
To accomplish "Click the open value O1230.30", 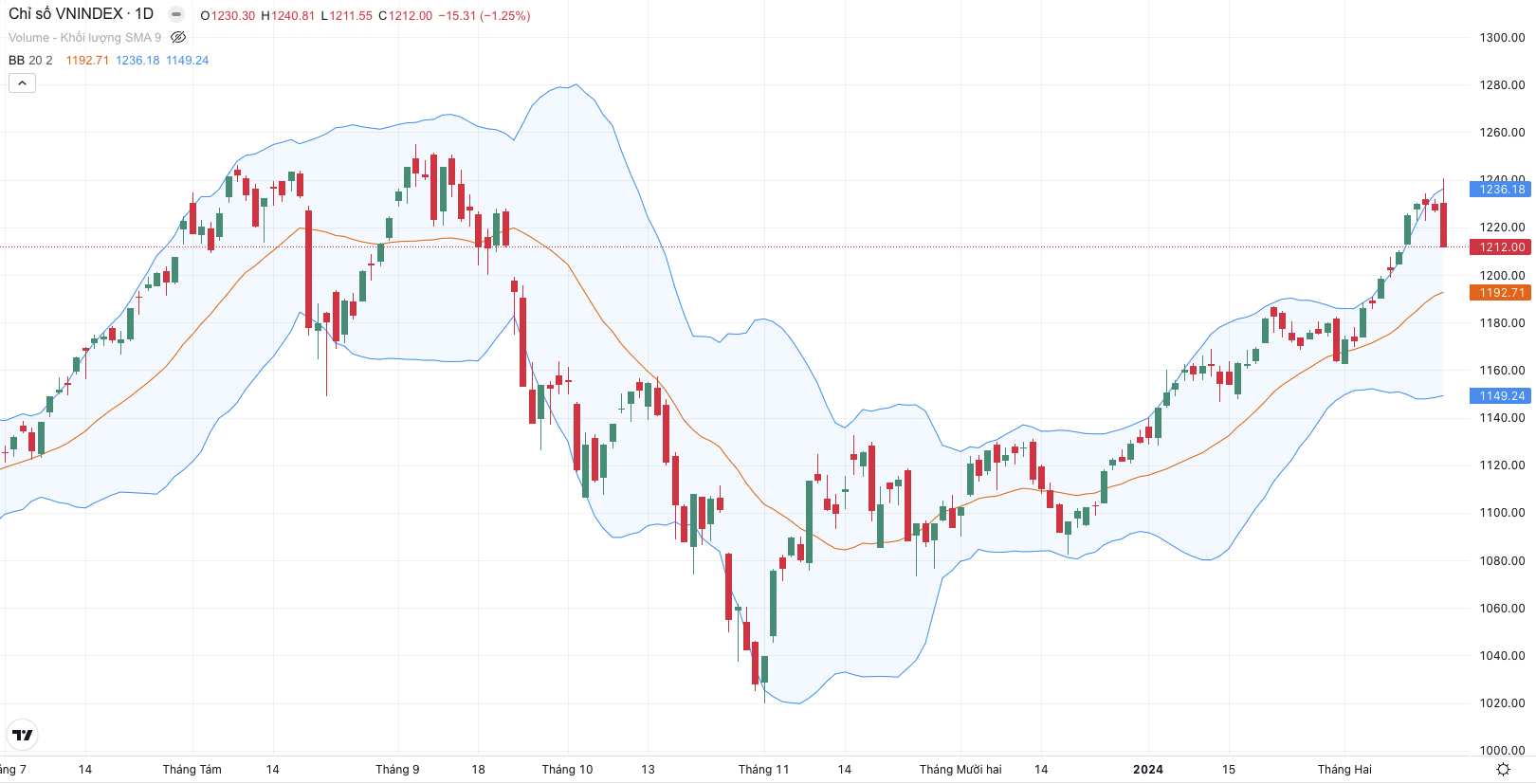I will click(228, 16).
